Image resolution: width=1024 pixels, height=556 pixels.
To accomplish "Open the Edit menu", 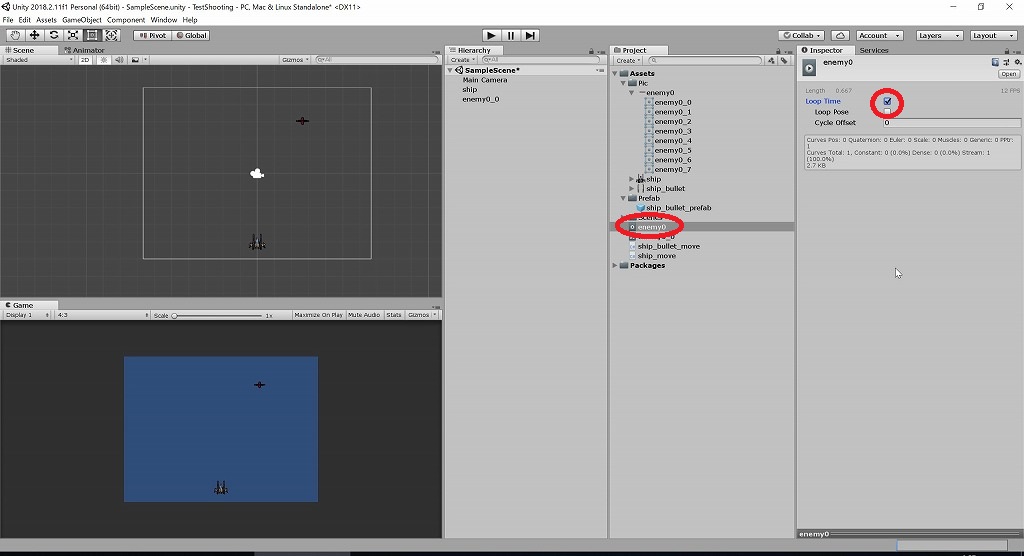I will [x=25, y=20].
